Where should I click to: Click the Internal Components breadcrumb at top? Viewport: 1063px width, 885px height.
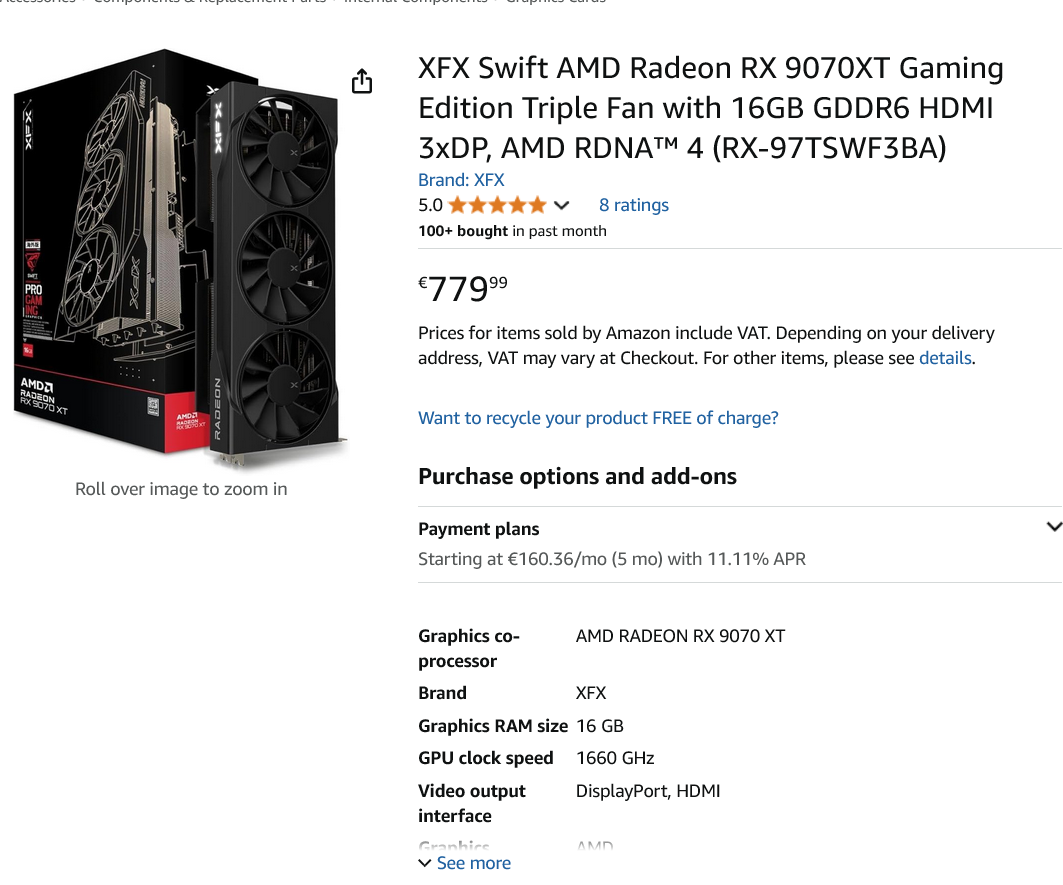pyautogui.click(x=415, y=1)
